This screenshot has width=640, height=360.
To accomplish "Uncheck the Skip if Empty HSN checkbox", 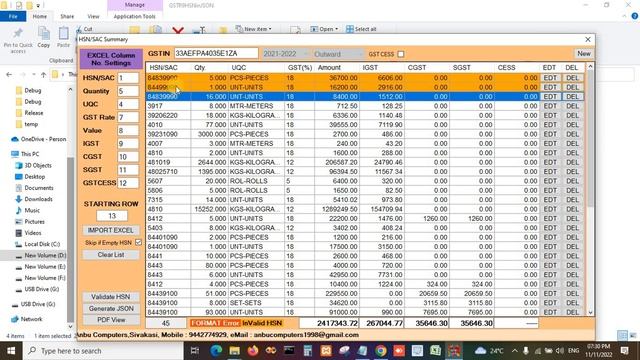I will pos(138,242).
